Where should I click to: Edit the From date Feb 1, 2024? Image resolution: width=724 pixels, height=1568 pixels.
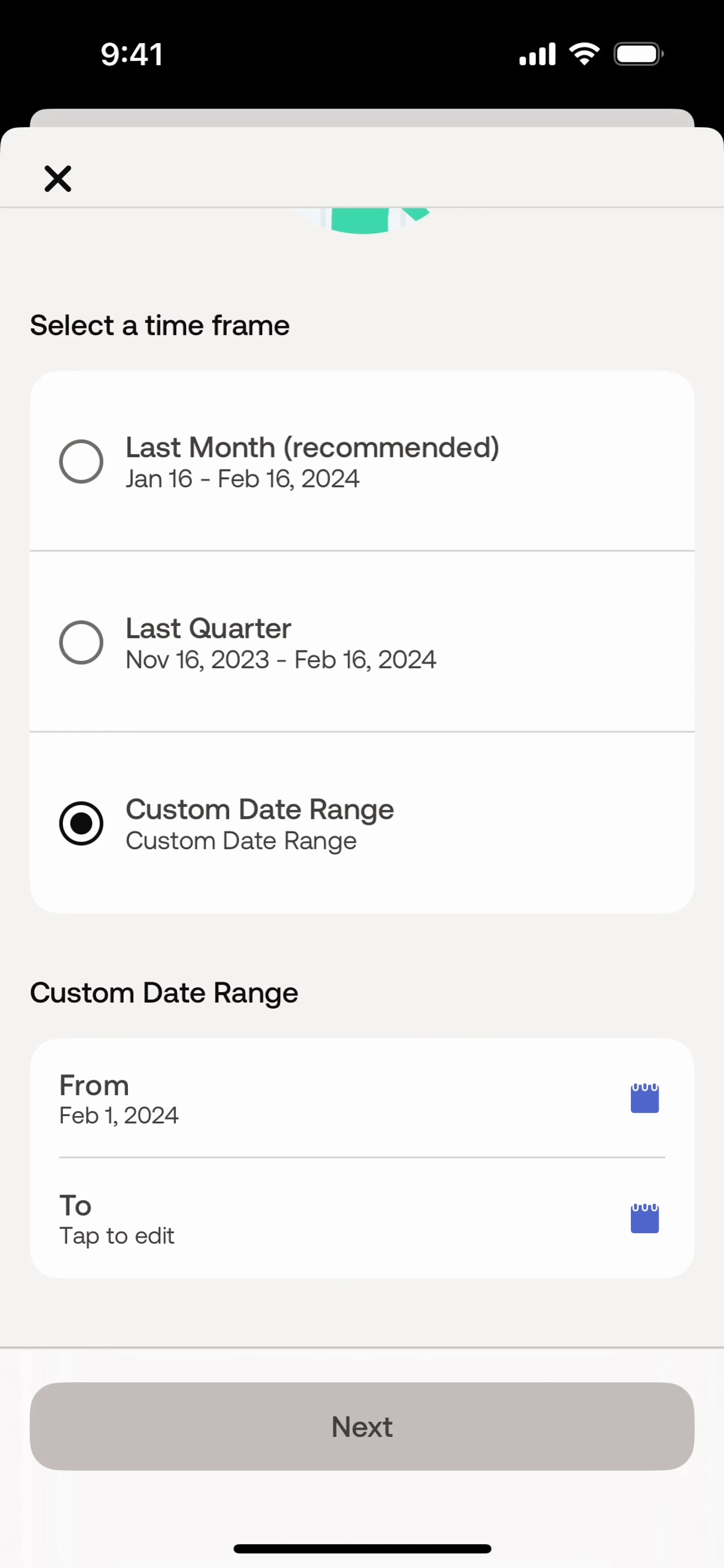coord(120,1115)
